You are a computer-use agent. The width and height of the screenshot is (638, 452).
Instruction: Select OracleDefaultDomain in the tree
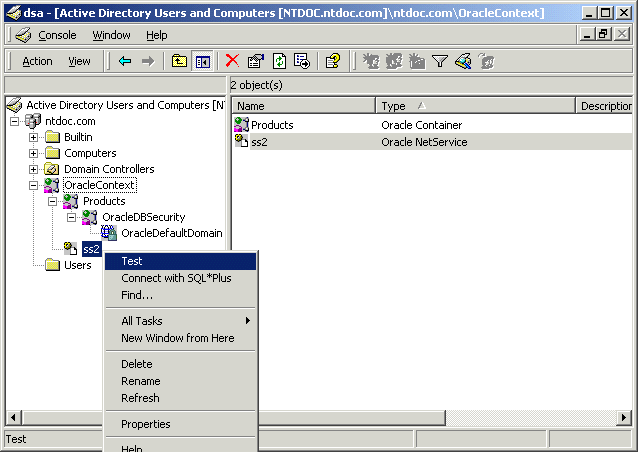171,233
